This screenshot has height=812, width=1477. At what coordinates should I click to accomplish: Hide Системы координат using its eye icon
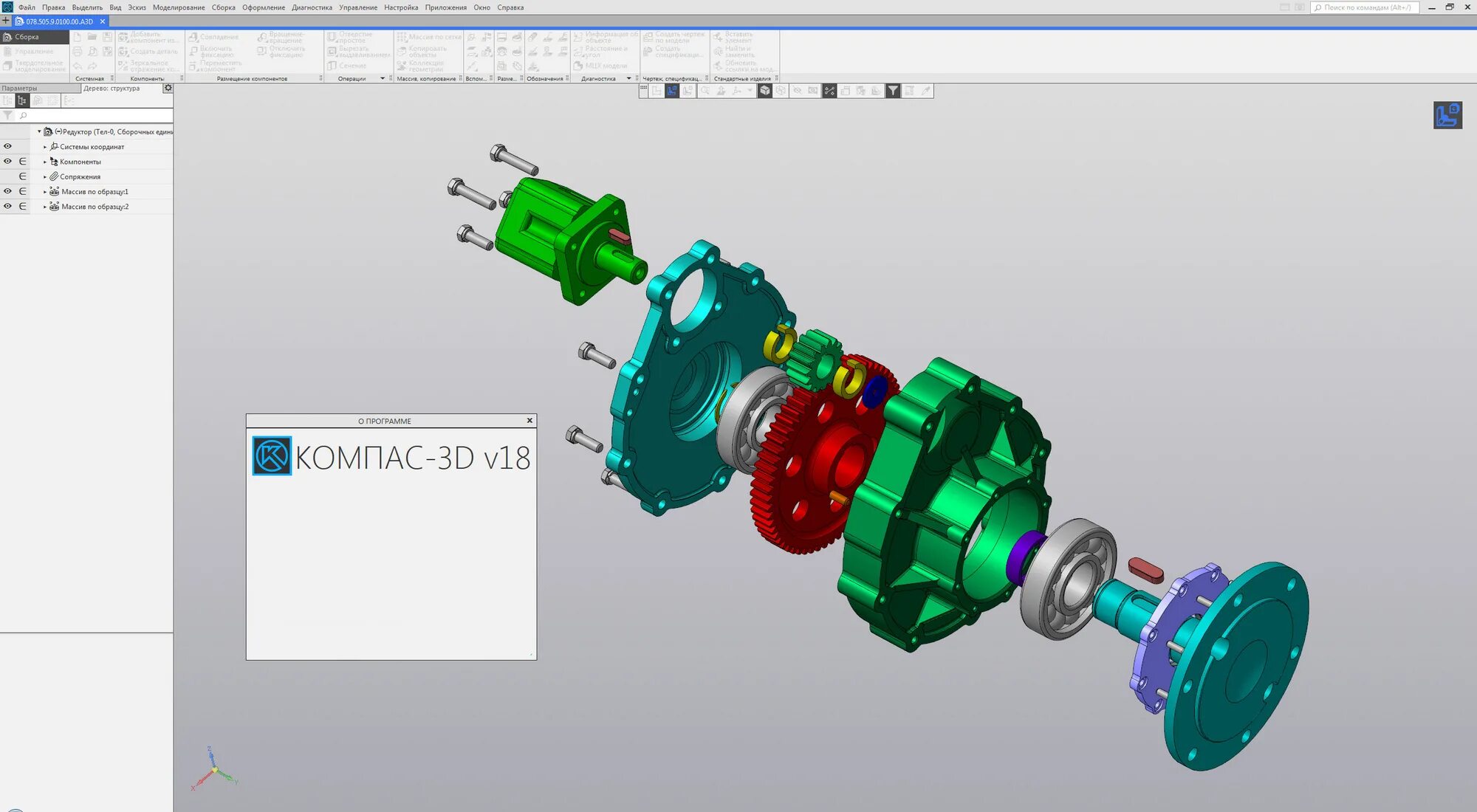point(7,146)
